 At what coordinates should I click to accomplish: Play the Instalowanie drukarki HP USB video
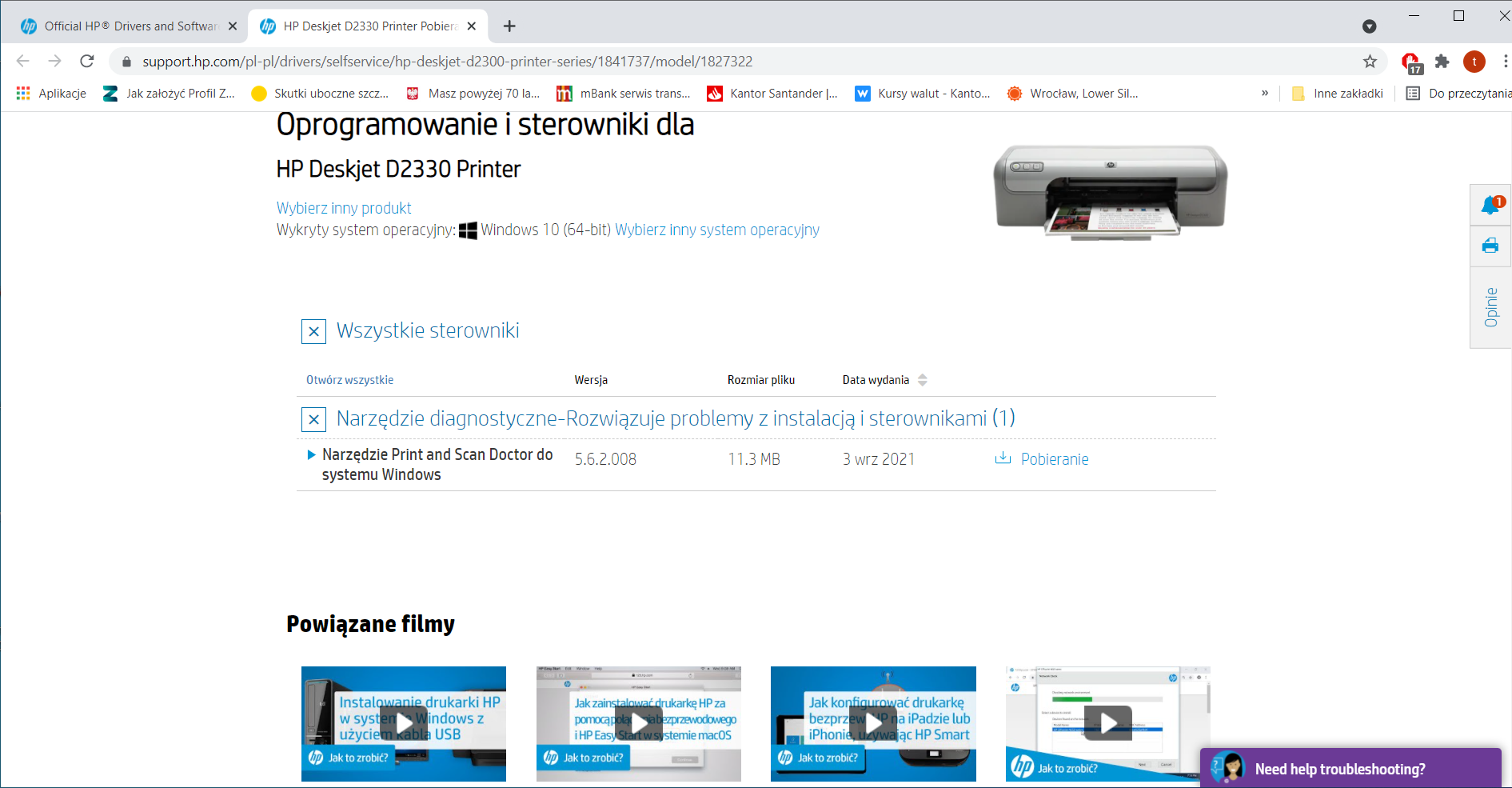click(404, 723)
